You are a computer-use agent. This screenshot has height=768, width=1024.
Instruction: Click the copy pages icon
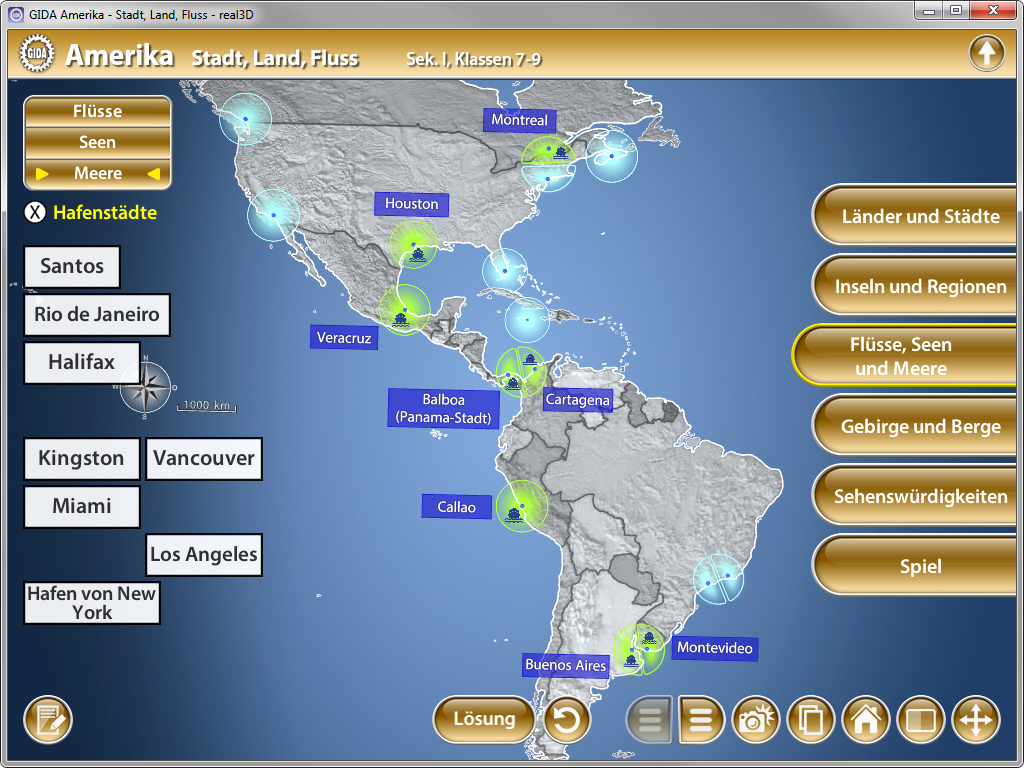(x=811, y=719)
